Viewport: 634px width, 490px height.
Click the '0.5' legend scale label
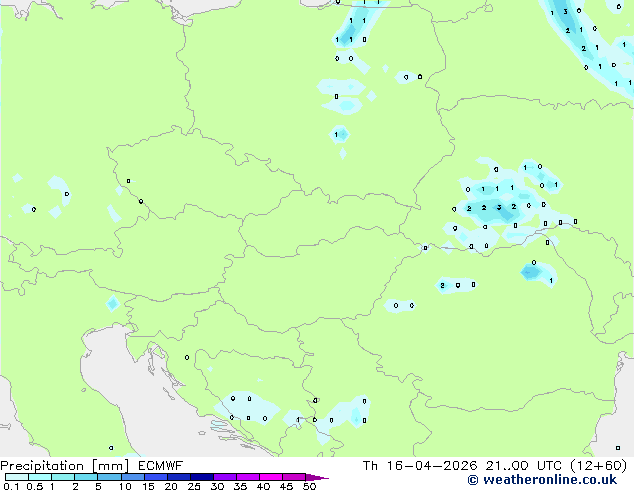click(34, 486)
